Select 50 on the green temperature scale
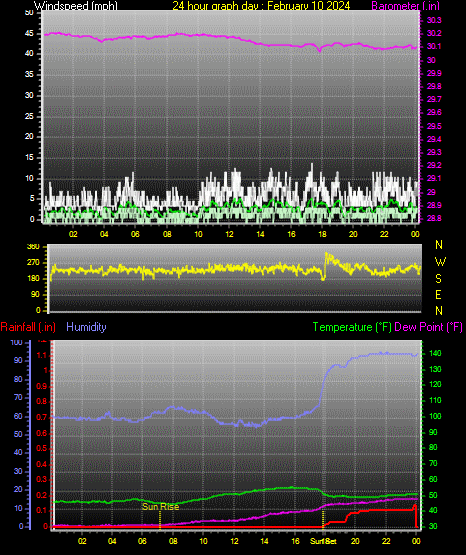 coord(433,495)
